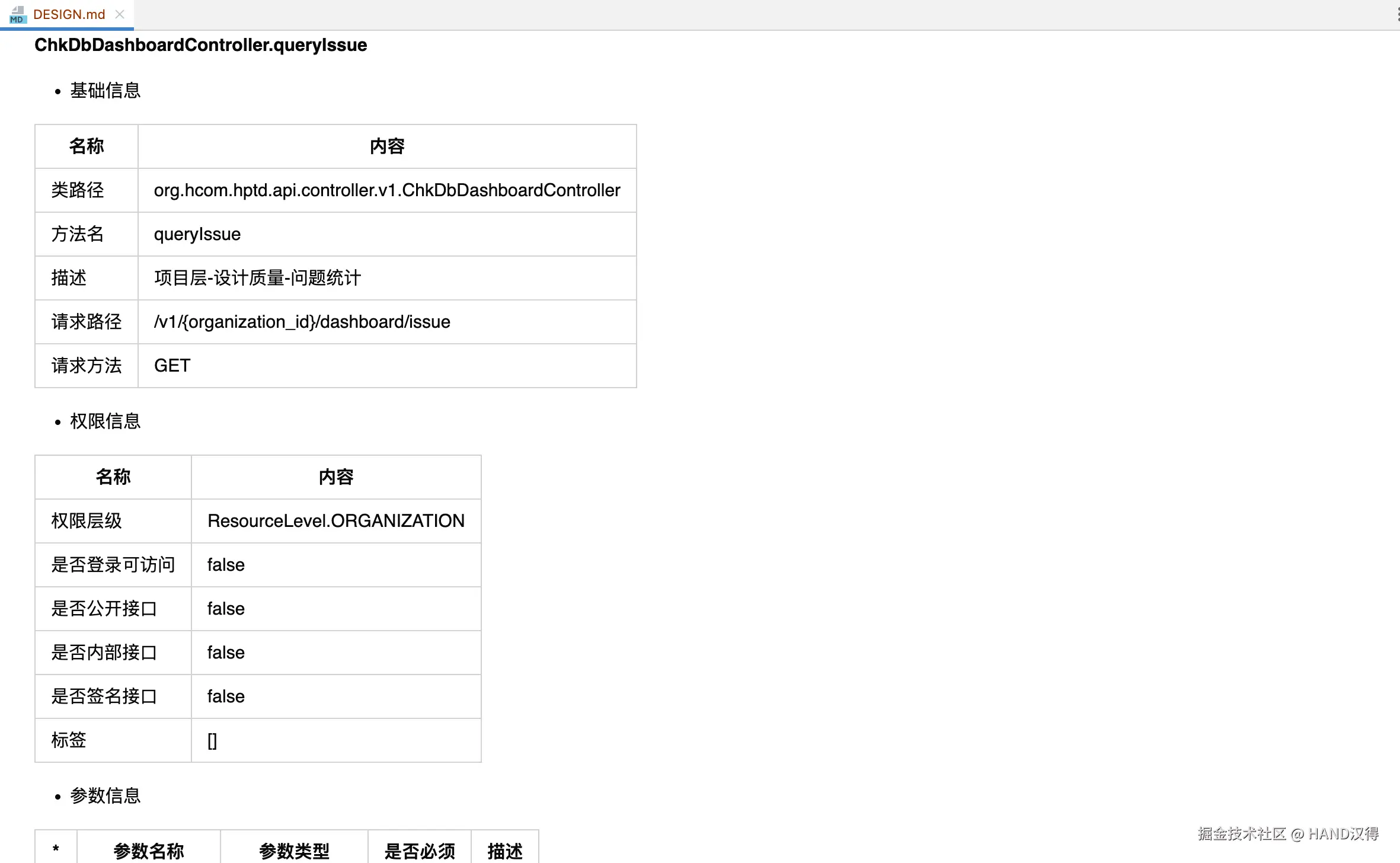Viewport: 1400px width, 863px height.
Task: Open the vertical three-dot tab options menu
Action: (1398, 14)
